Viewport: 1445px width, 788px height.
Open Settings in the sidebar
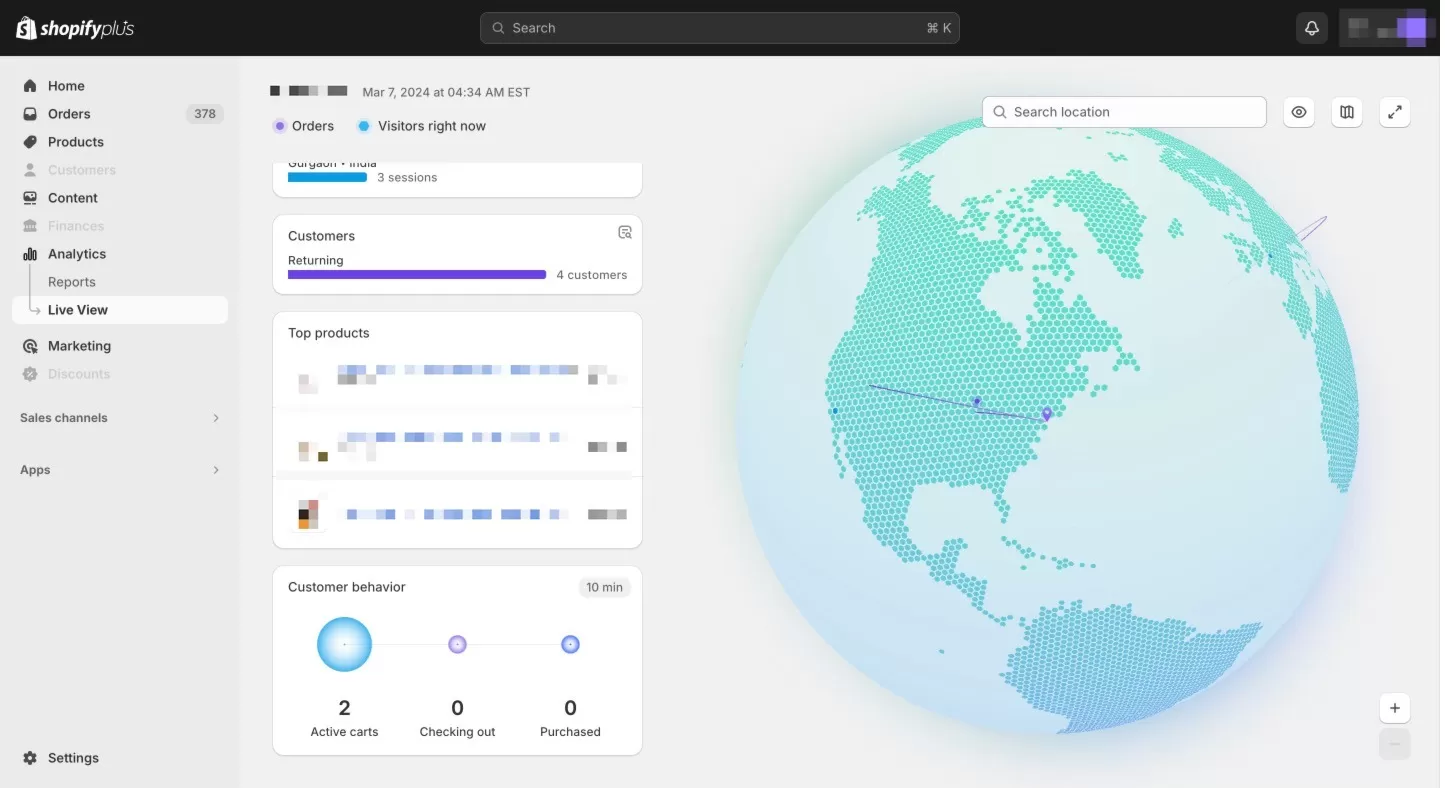(x=73, y=758)
